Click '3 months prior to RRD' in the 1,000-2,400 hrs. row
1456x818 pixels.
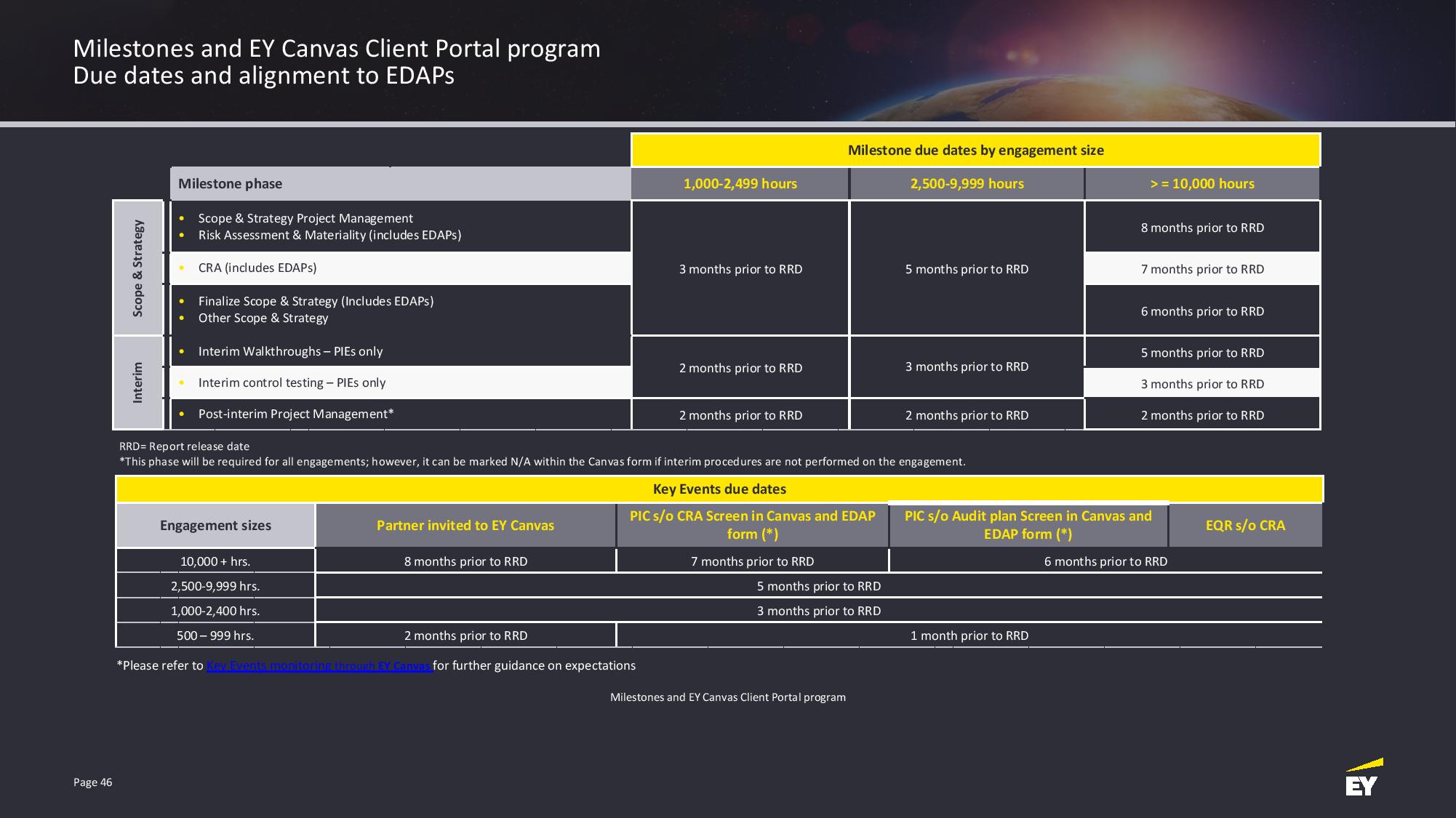819,611
